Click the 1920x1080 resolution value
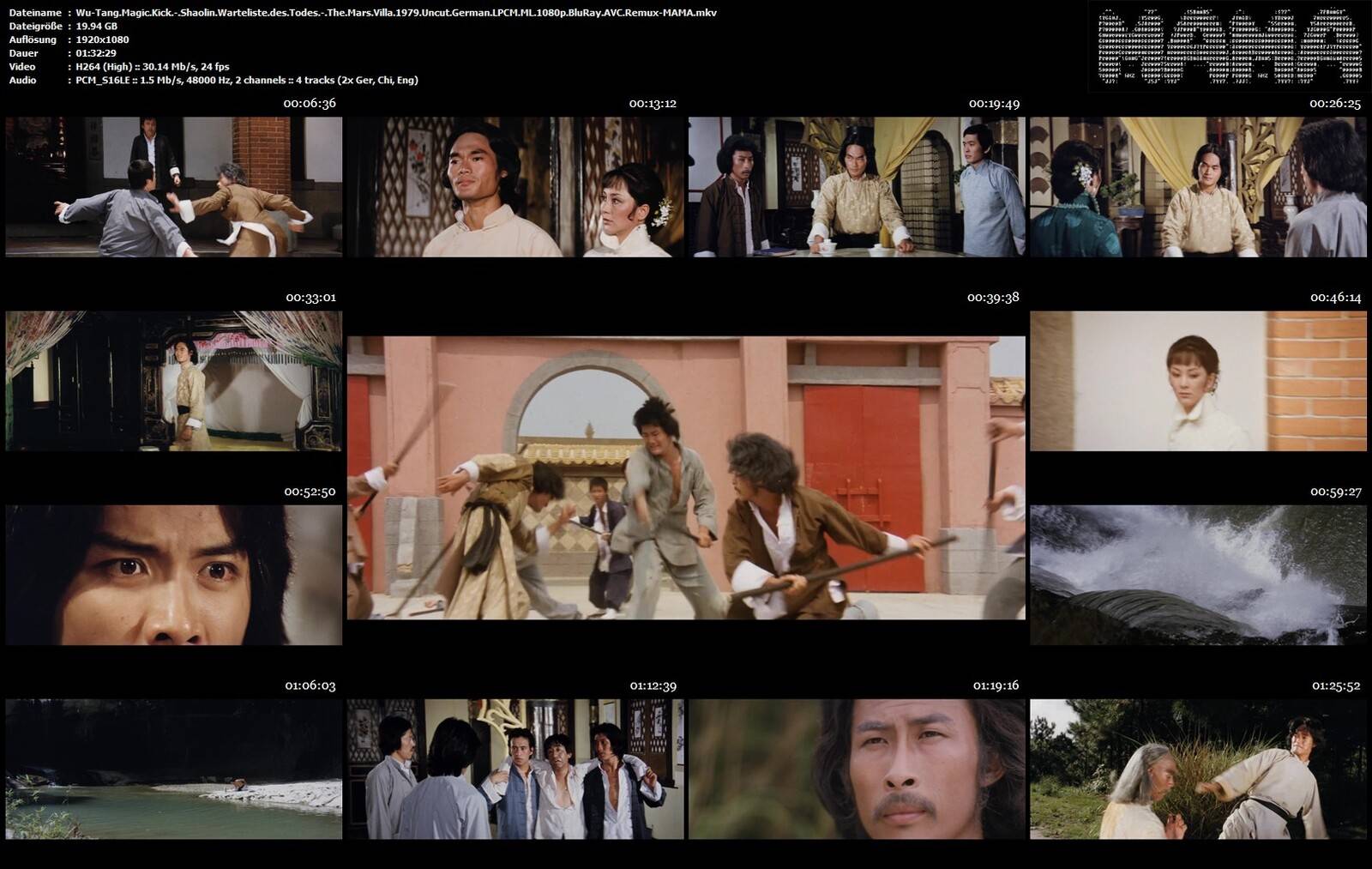 (x=102, y=39)
